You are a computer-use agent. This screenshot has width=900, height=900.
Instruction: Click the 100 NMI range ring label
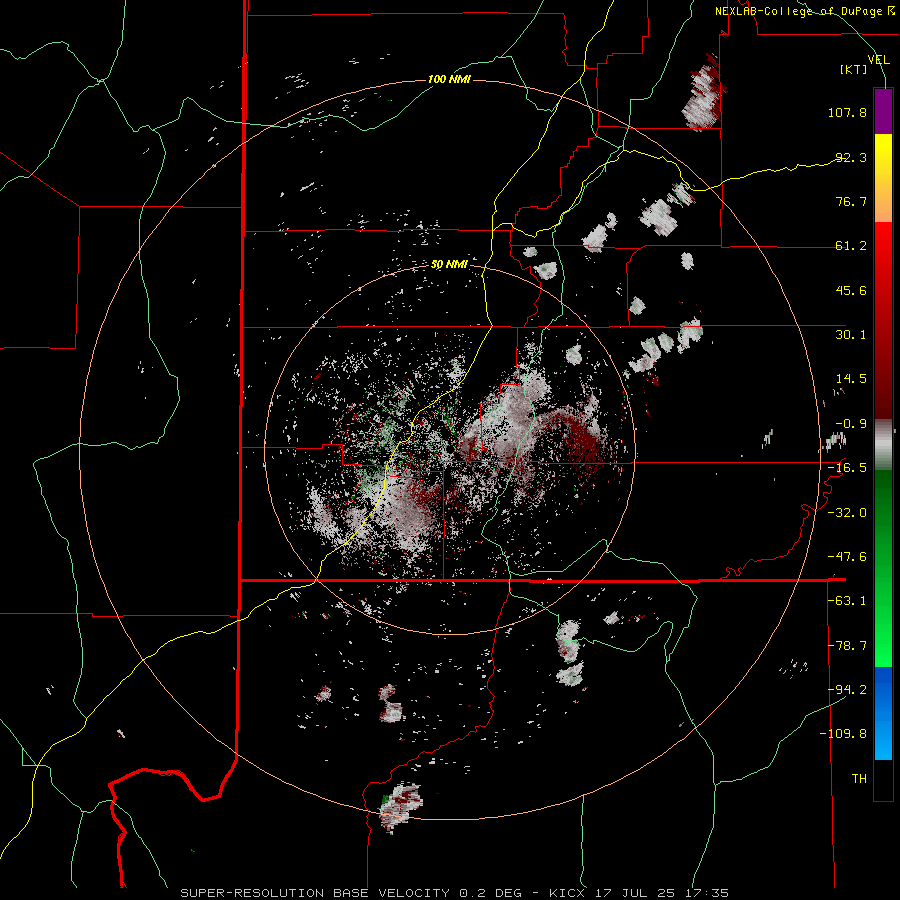[x=449, y=79]
